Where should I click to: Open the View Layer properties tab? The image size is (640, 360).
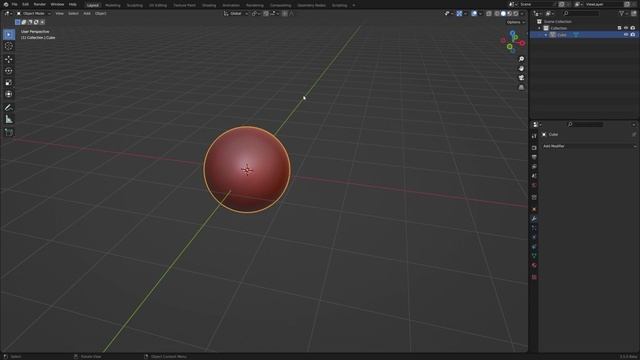point(534,167)
